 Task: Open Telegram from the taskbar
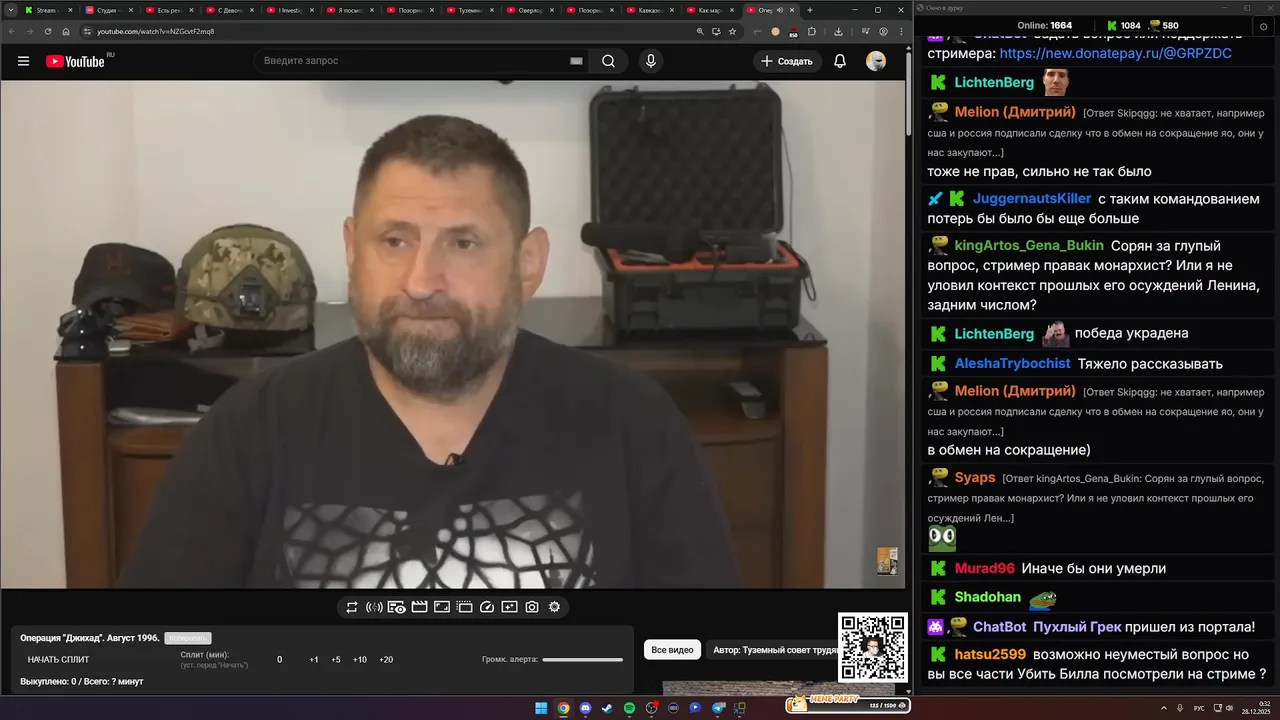point(718,708)
